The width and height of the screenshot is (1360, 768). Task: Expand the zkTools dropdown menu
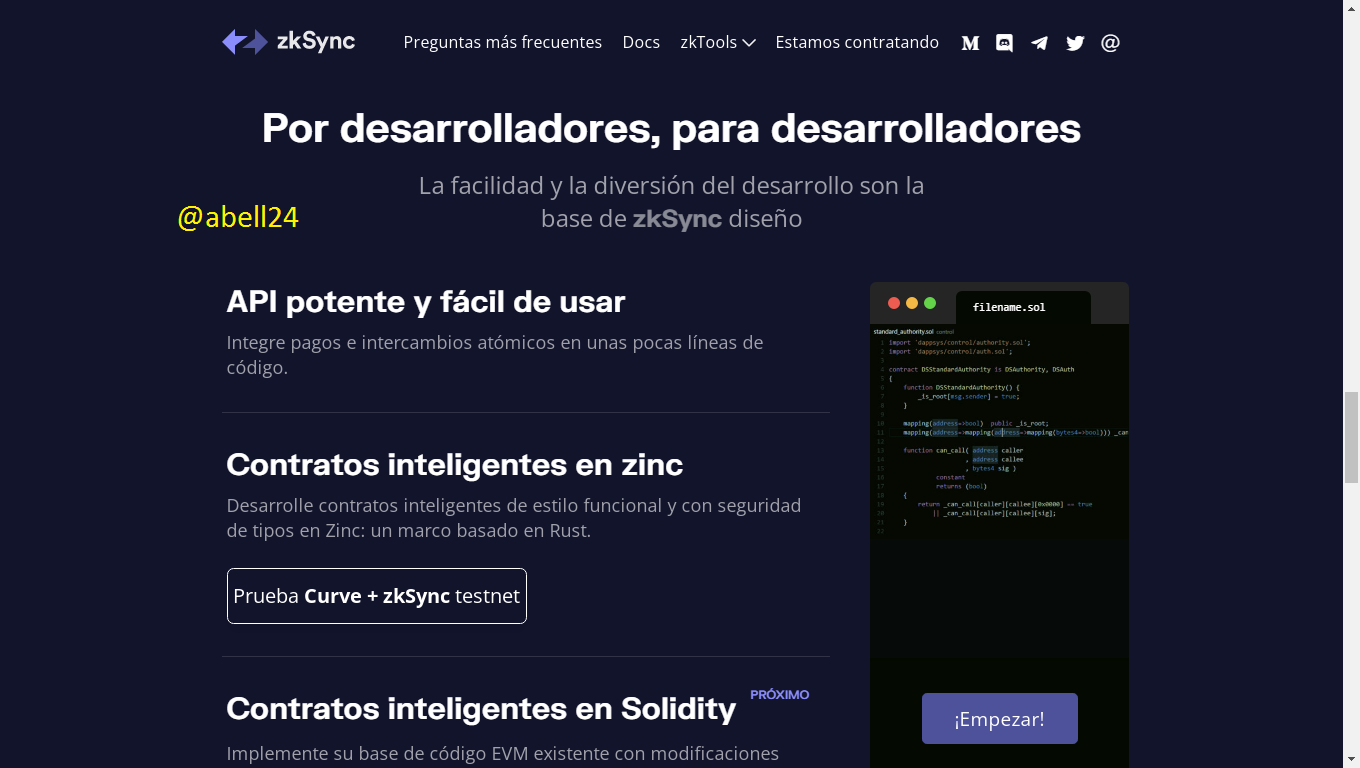718,42
